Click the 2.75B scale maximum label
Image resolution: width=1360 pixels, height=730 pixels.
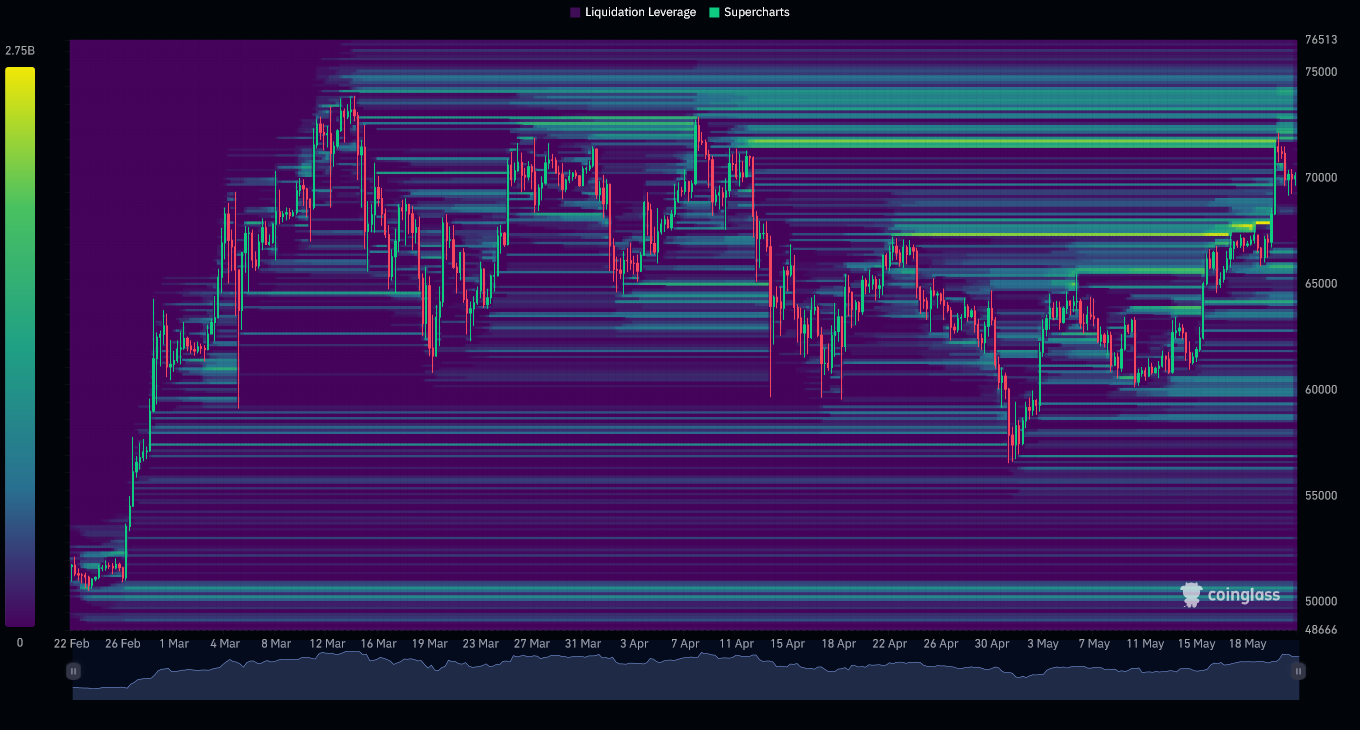(20, 51)
